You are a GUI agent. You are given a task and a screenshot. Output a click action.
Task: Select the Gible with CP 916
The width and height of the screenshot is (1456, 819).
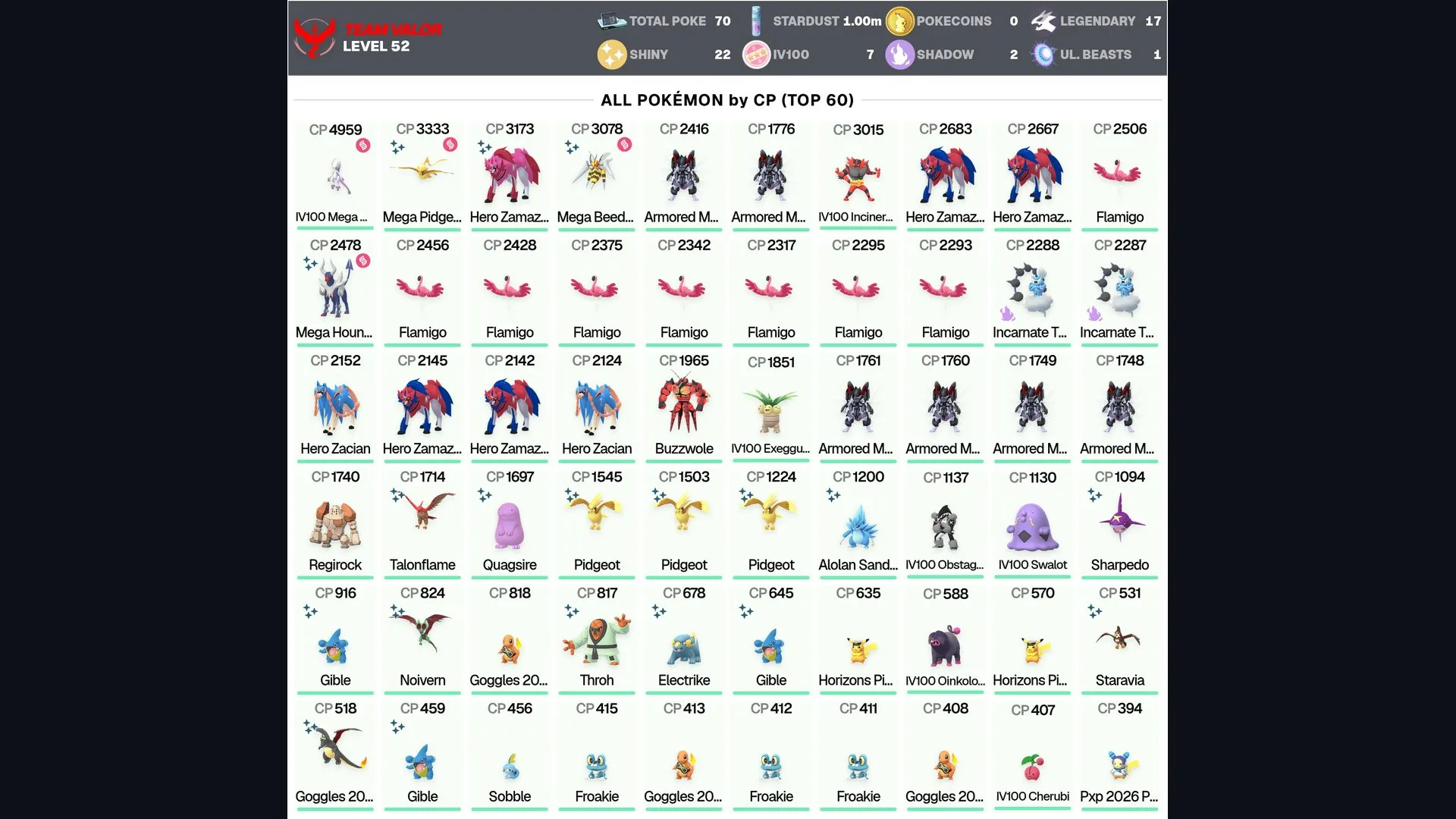point(335,639)
